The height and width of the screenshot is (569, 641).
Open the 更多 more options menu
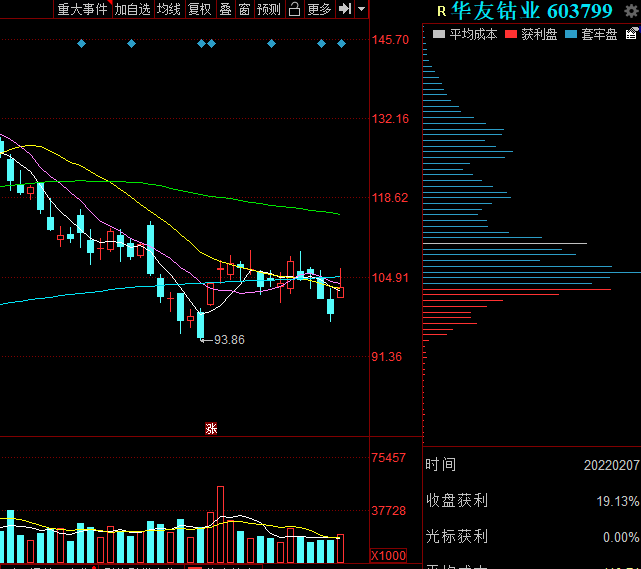pos(319,9)
